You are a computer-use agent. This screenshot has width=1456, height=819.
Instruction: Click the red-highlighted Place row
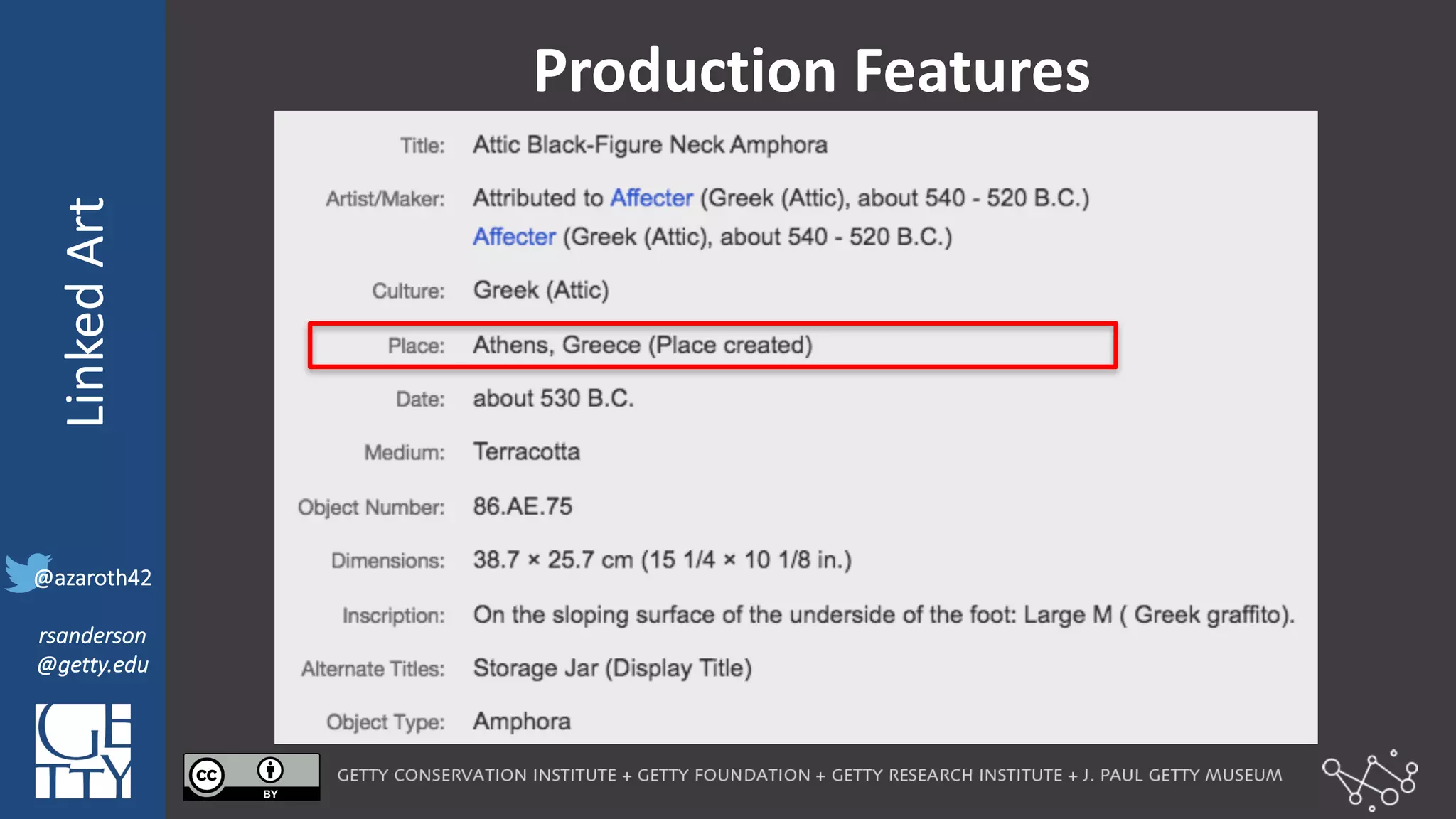[712, 346]
